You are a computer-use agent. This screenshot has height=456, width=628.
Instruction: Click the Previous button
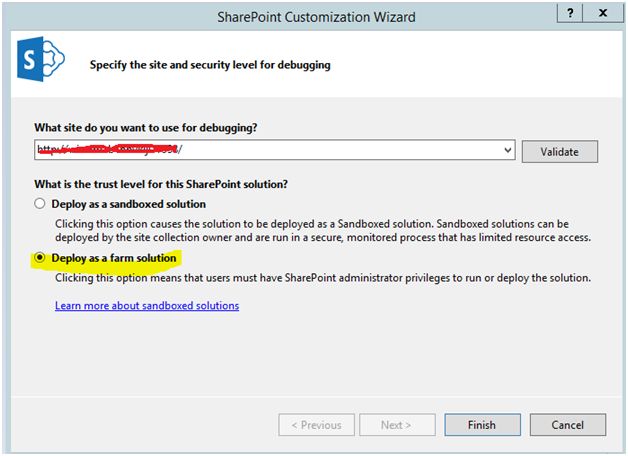click(316, 425)
